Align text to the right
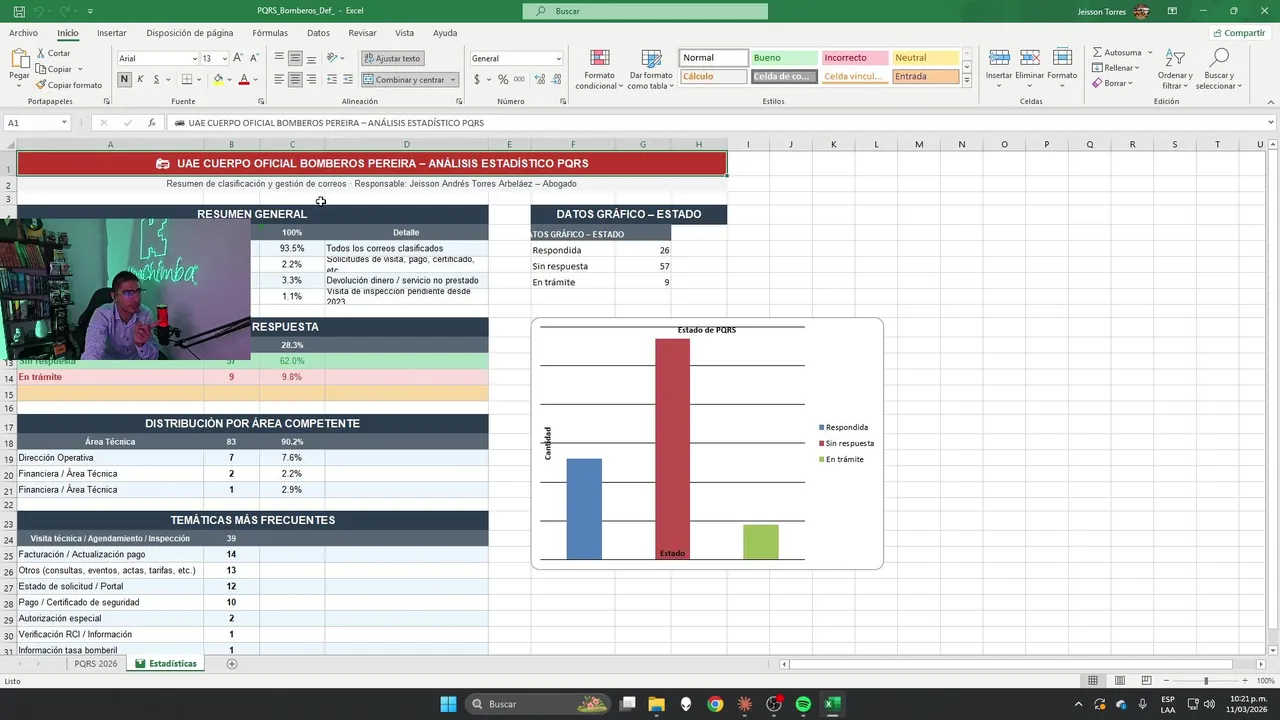Screen dimensions: 1280x720 pyautogui.click(x=311, y=79)
